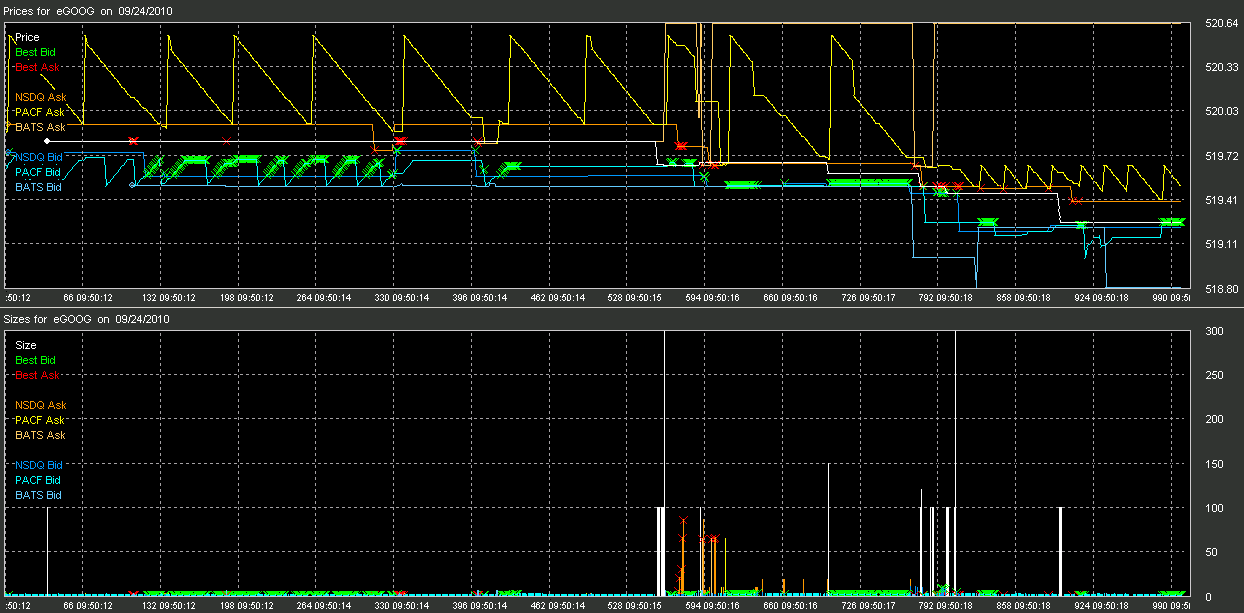The height and width of the screenshot is (613, 1244).
Task: Choose 'BATS Bid' in the Prices chart legend
Action: click(38, 187)
